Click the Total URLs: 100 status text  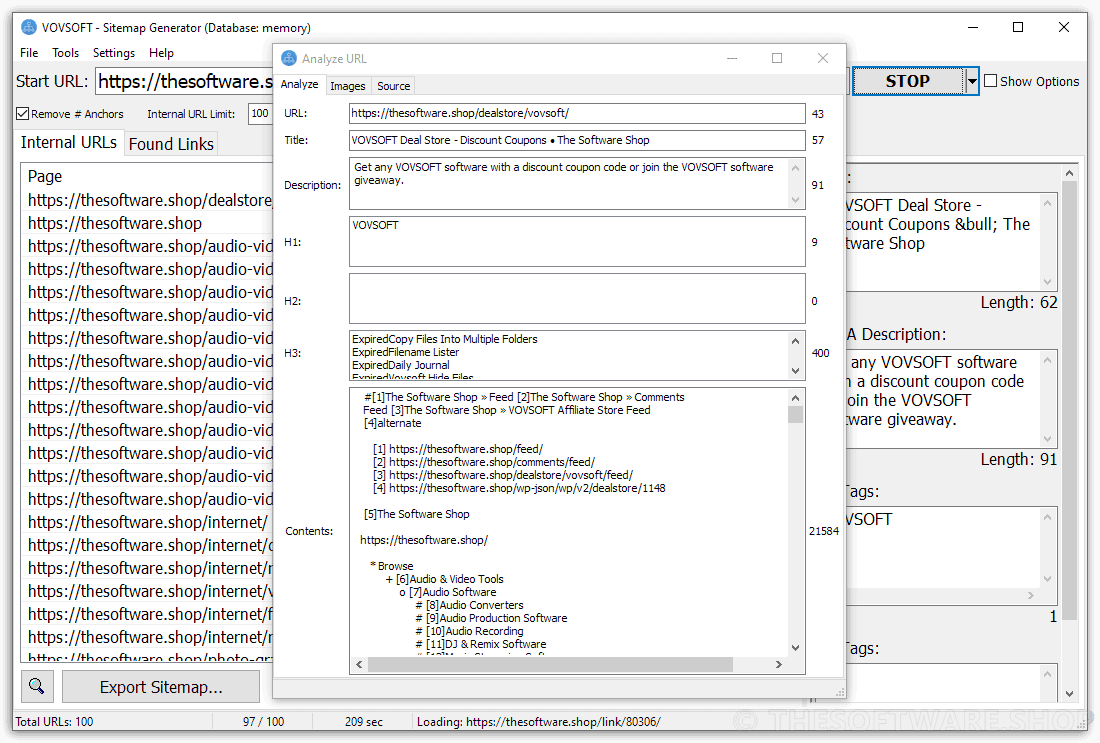(x=54, y=721)
